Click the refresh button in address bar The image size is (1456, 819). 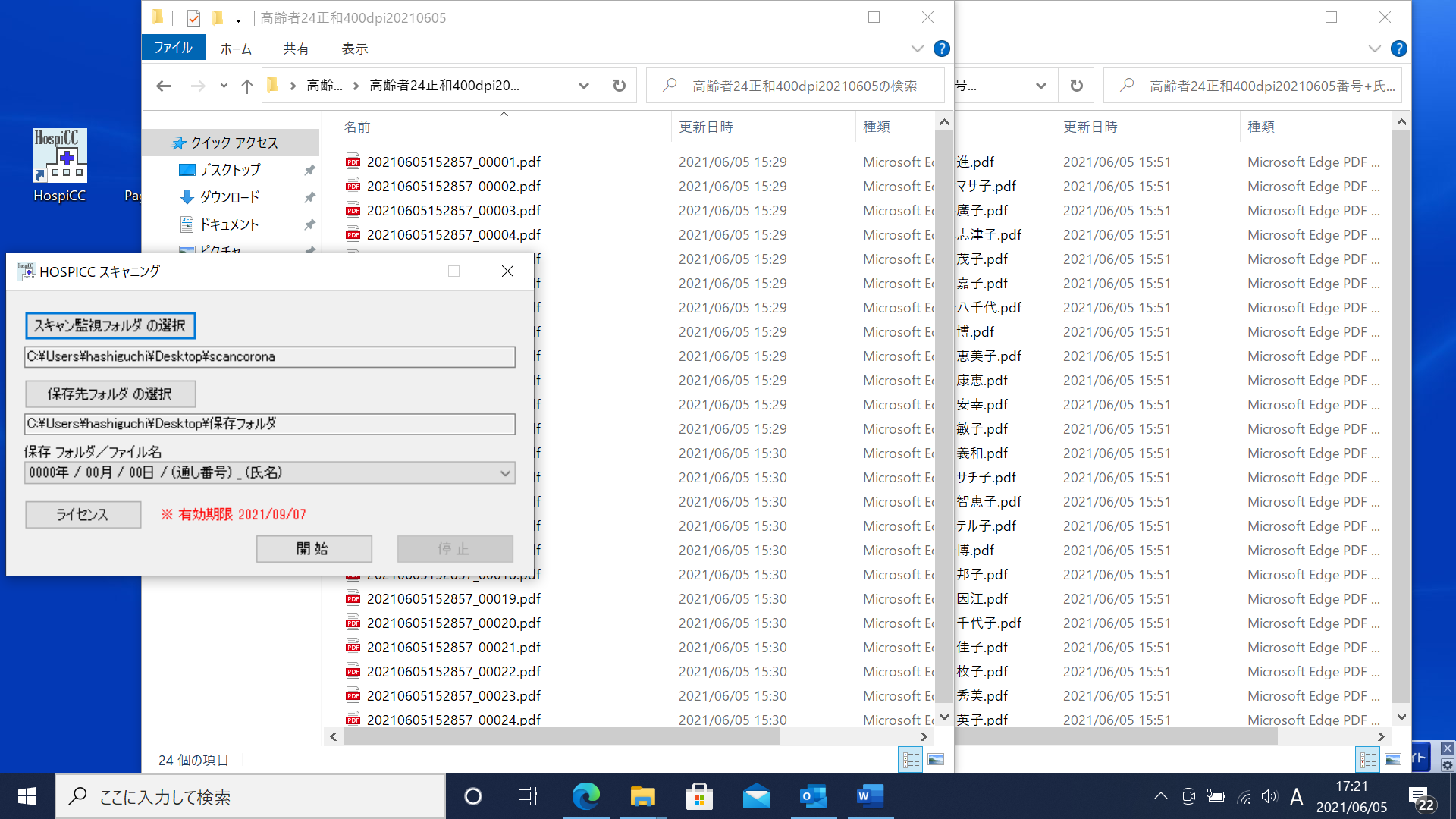[x=619, y=86]
